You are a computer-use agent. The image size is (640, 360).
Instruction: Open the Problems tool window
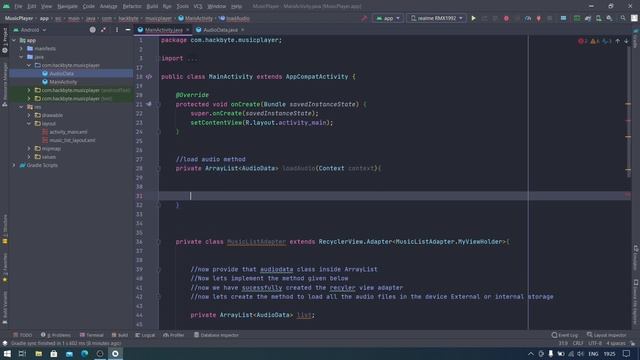pyautogui.click(x=56, y=335)
